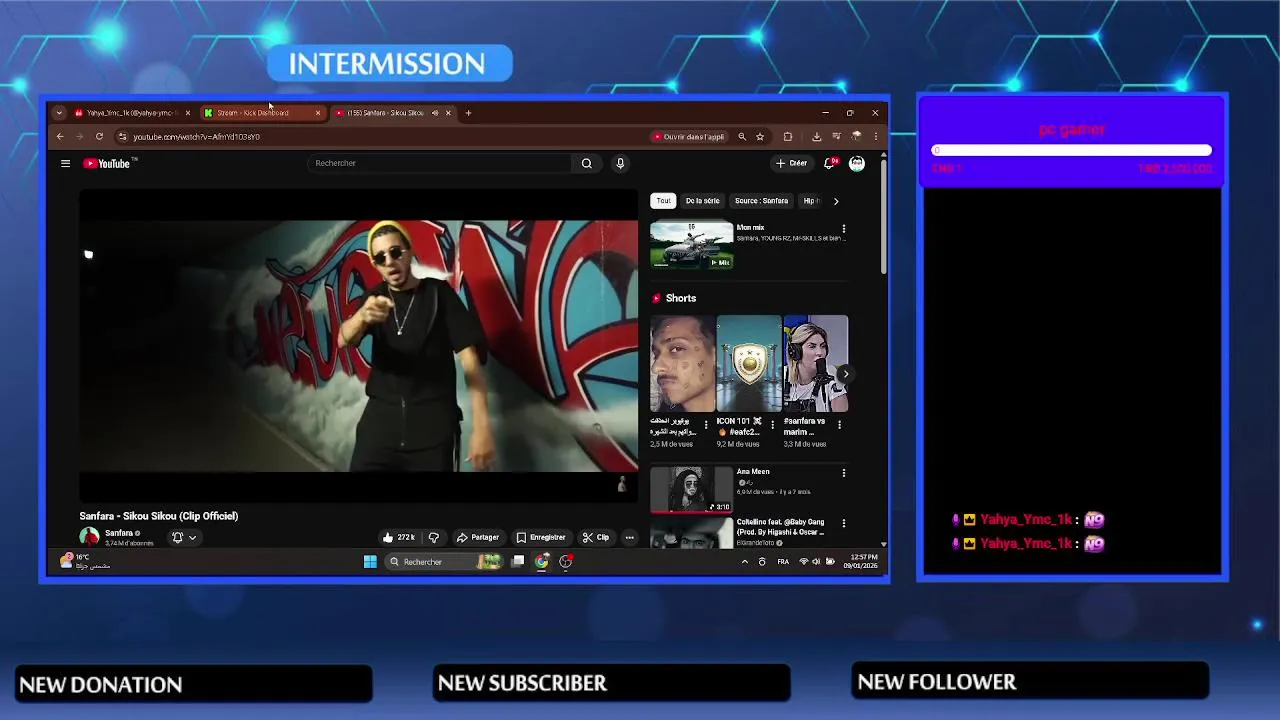Open options menu for Ana Meen

(844, 473)
